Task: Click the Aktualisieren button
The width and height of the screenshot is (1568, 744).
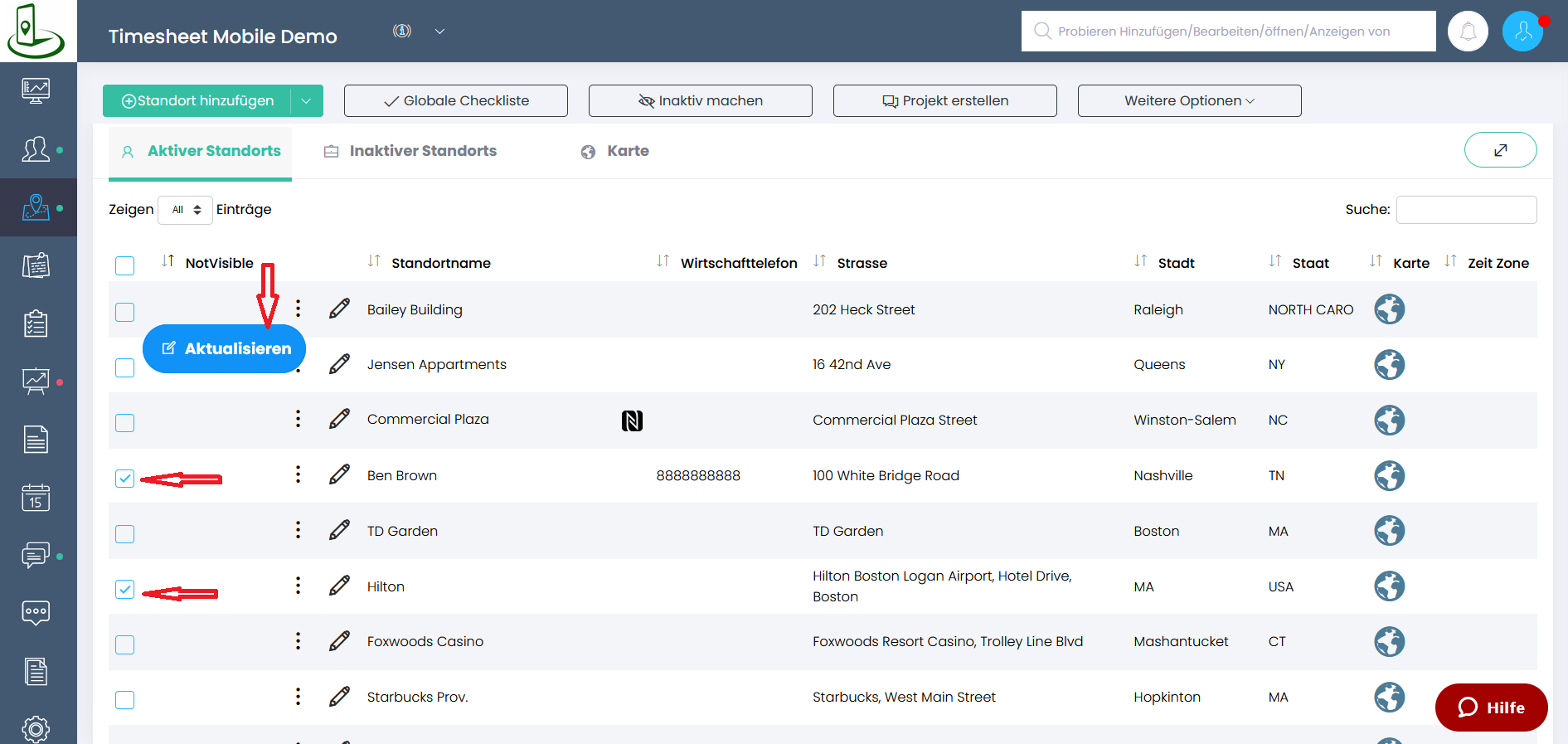Action: [224, 349]
